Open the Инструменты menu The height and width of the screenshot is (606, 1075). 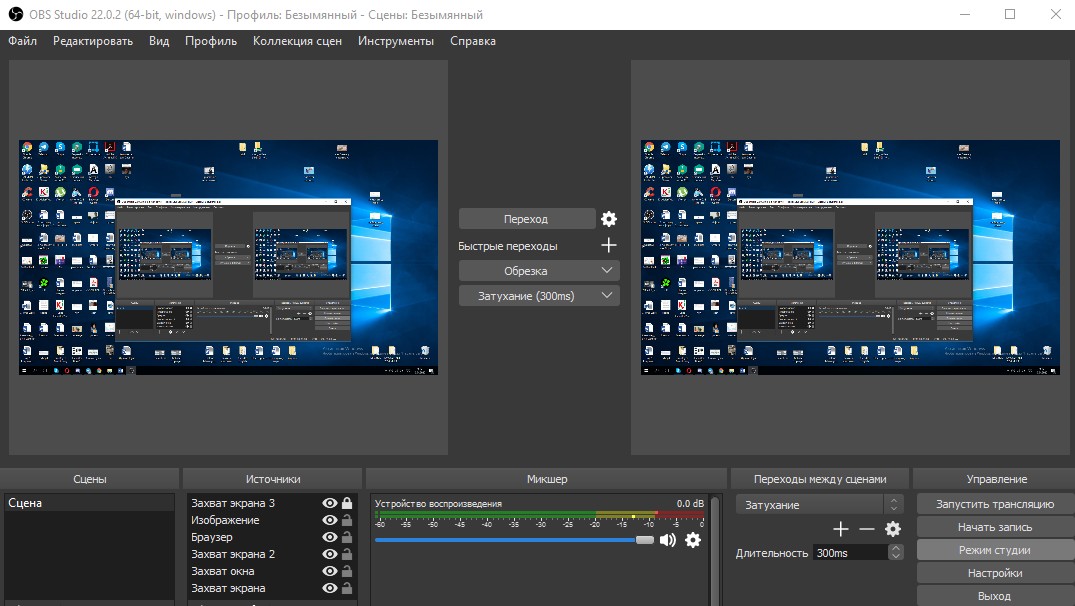396,41
